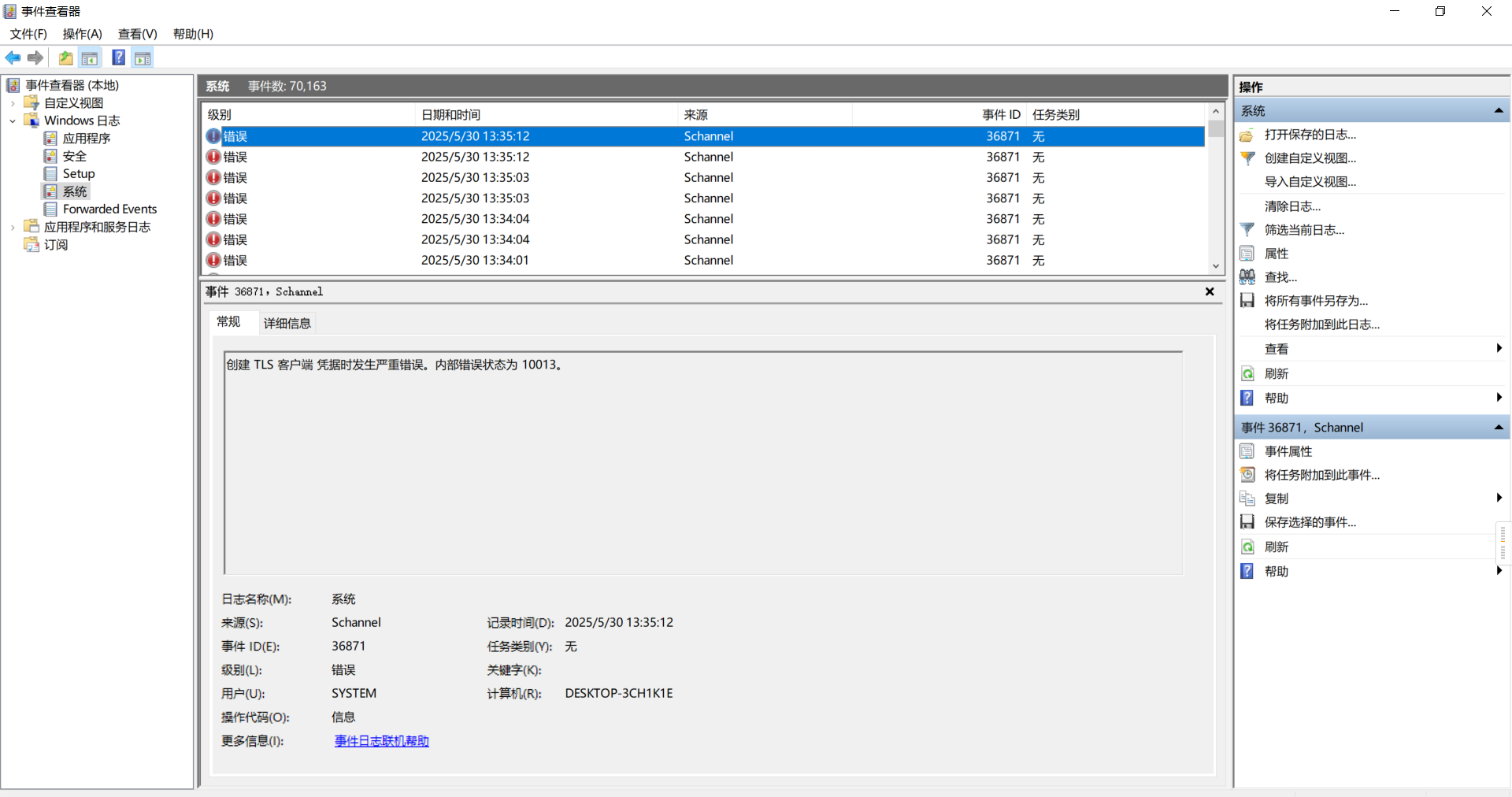Click the Event Viewer (Local) root icon
Image resolution: width=1512 pixels, height=797 pixels.
[13, 85]
